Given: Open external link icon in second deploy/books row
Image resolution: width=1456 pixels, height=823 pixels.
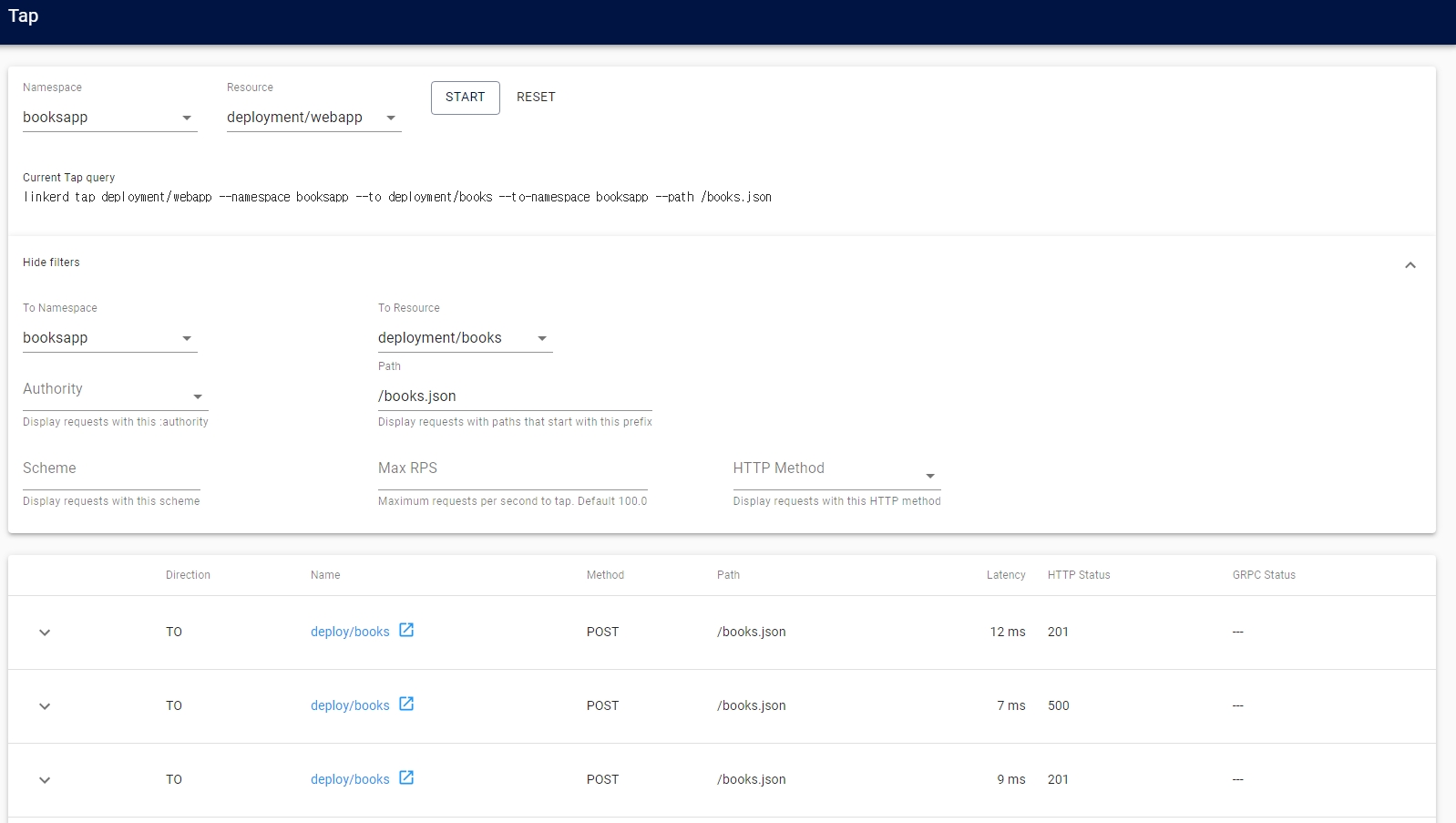Looking at the screenshot, I should [406, 704].
